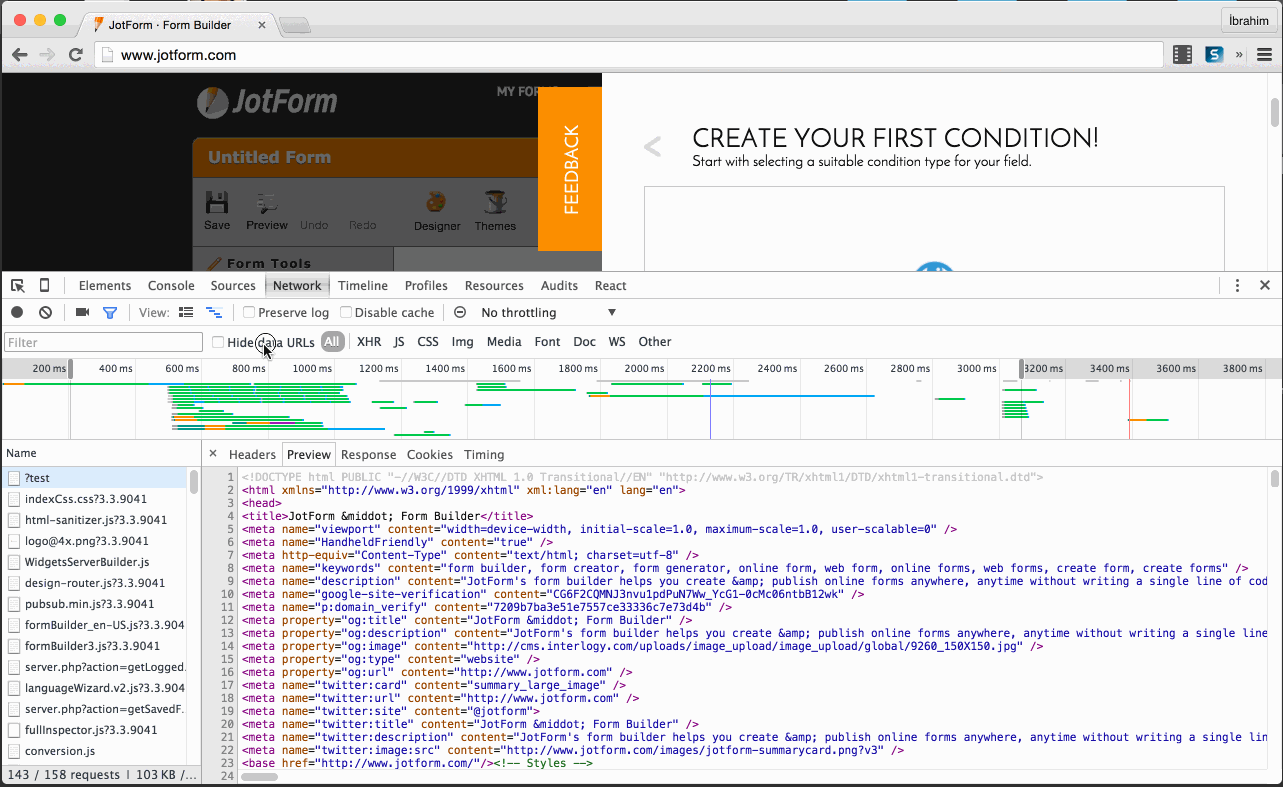Enable the Preserve log checkbox
The image size is (1283, 787).
(249, 313)
